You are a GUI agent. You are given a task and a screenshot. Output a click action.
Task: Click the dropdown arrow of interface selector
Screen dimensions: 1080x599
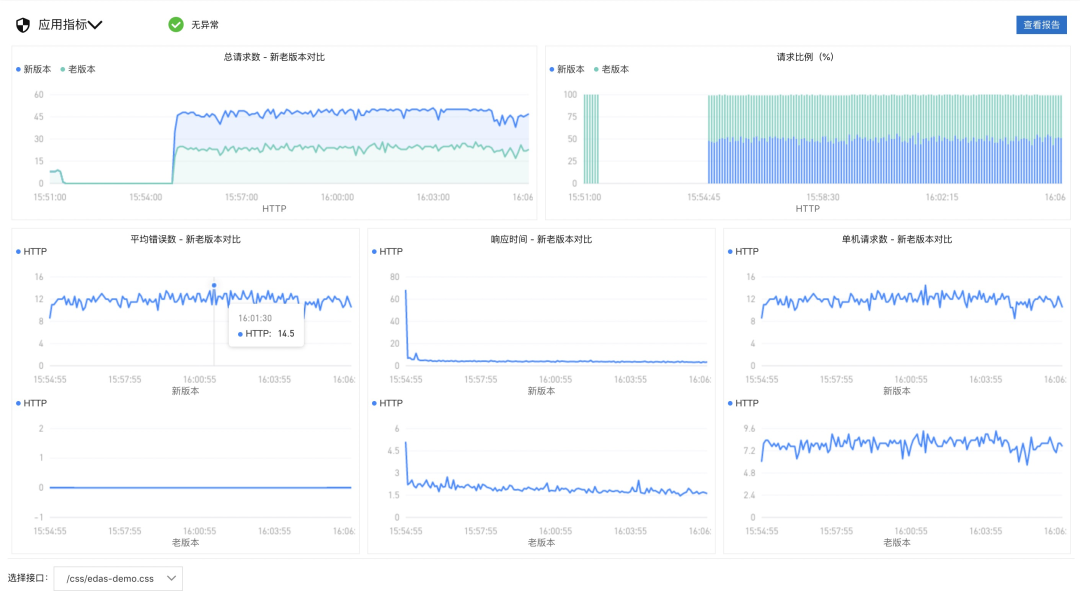pyautogui.click(x=171, y=578)
